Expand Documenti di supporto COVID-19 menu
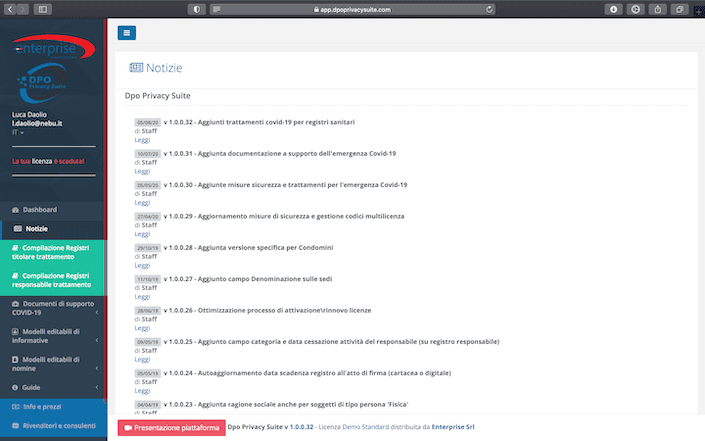 53,308
